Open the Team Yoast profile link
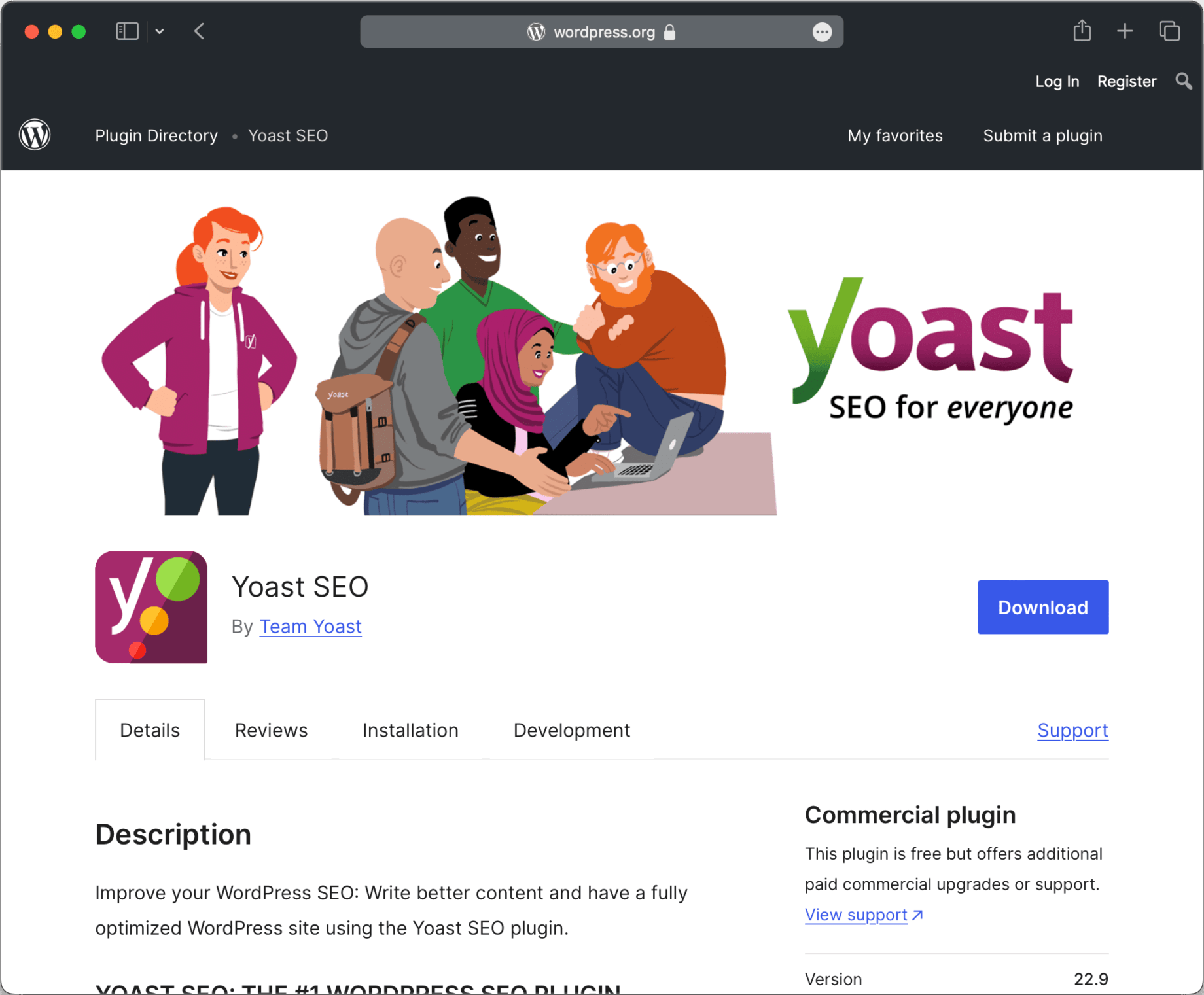 pos(310,626)
